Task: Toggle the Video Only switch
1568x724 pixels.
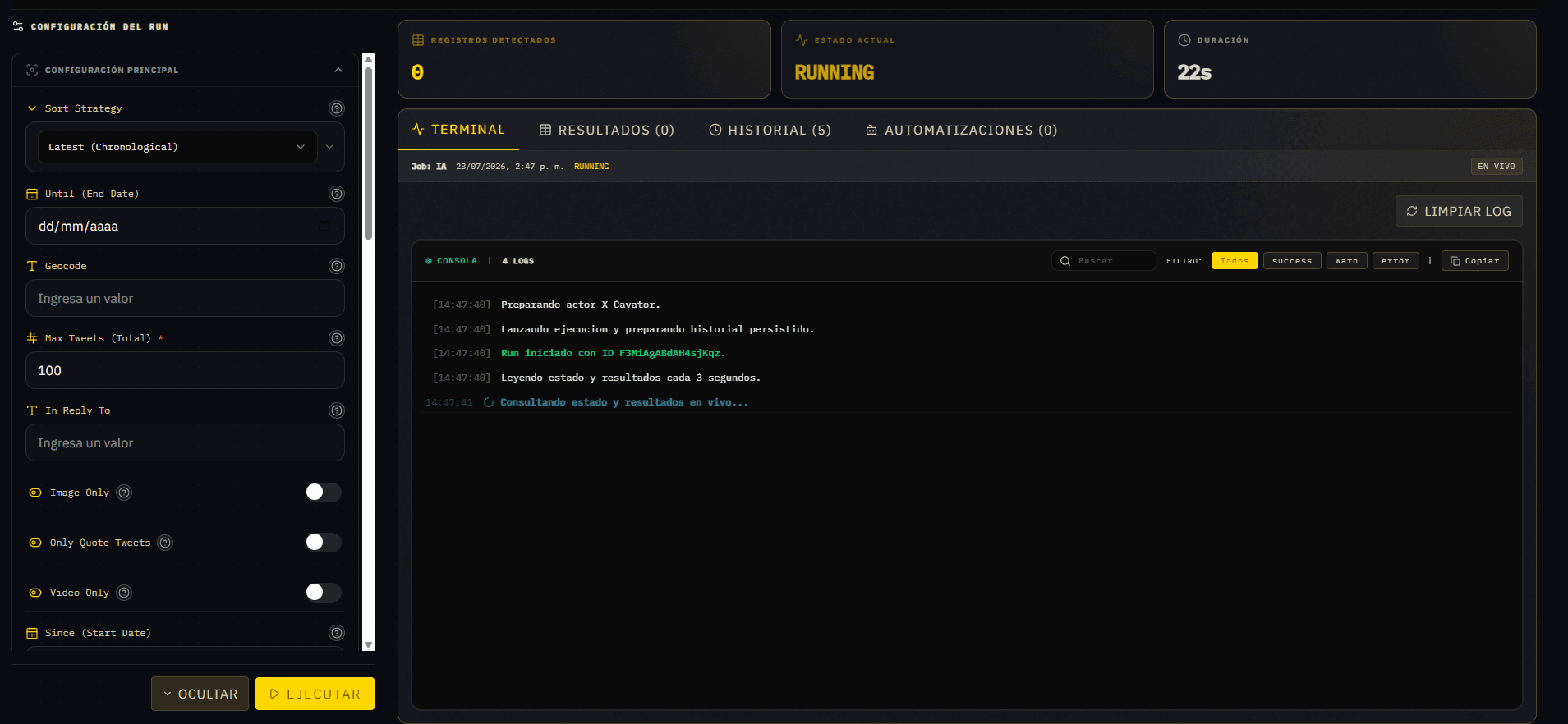Action: (x=323, y=592)
